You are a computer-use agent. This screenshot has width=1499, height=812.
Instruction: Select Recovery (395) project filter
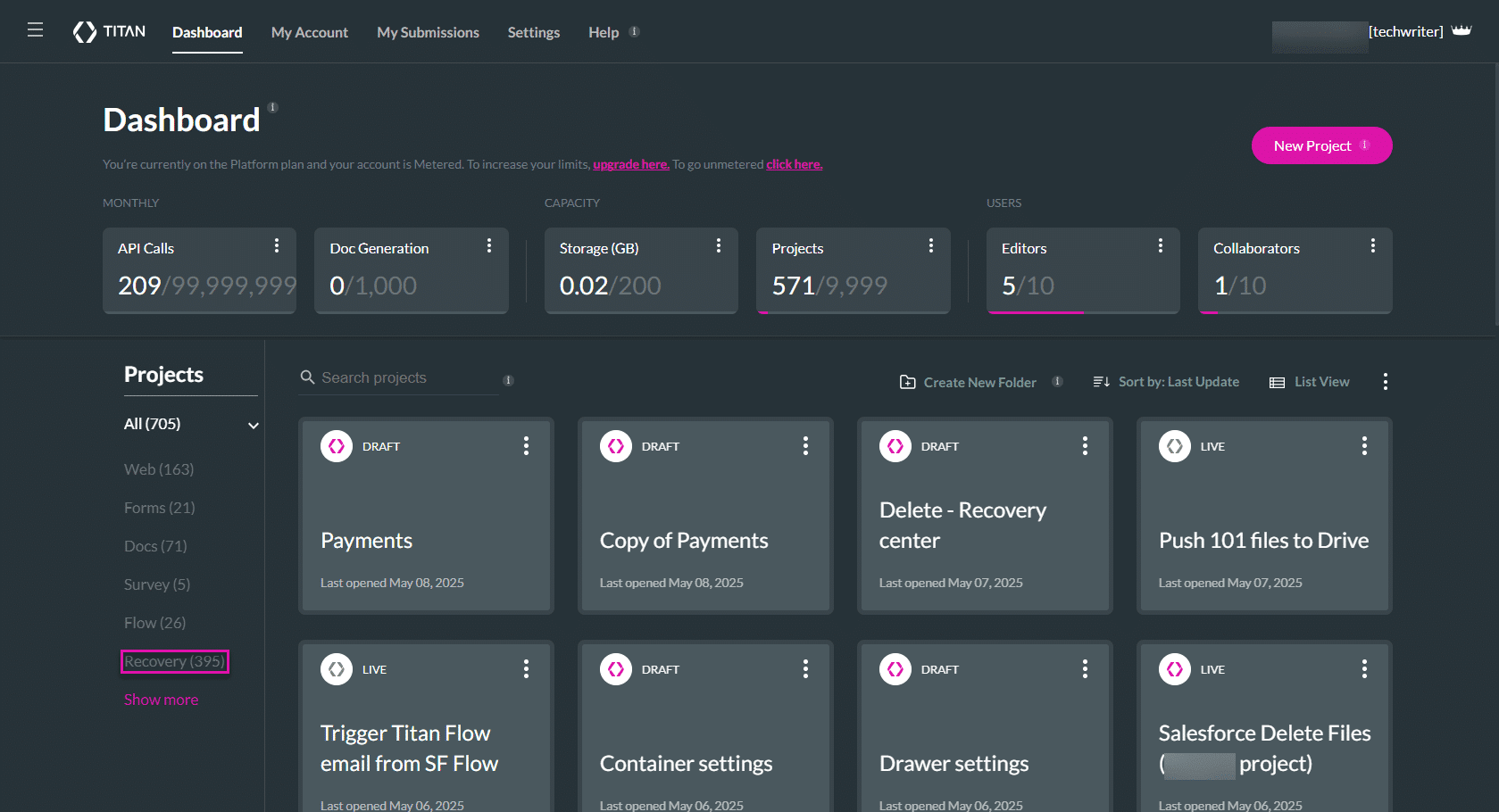(x=175, y=661)
